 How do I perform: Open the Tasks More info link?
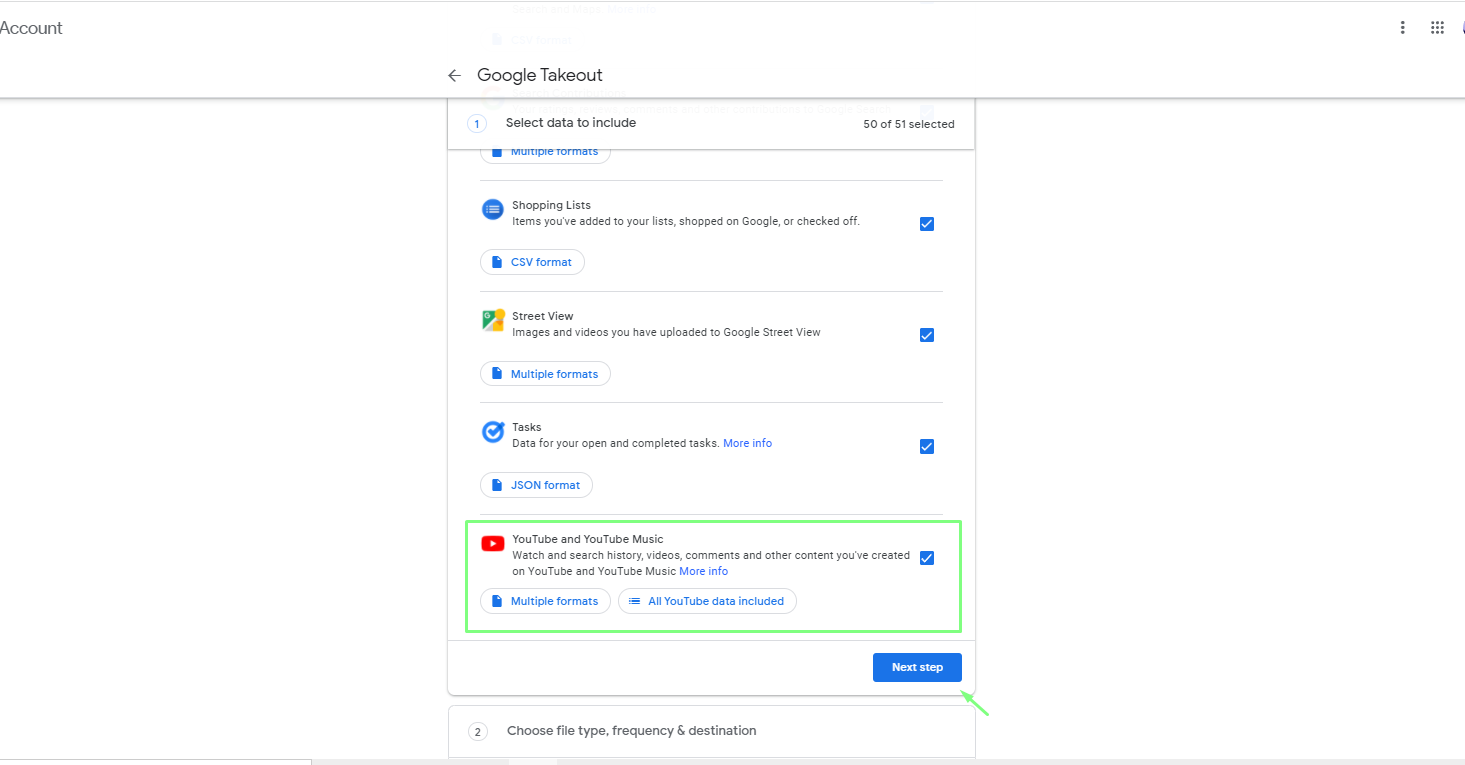[747, 443]
